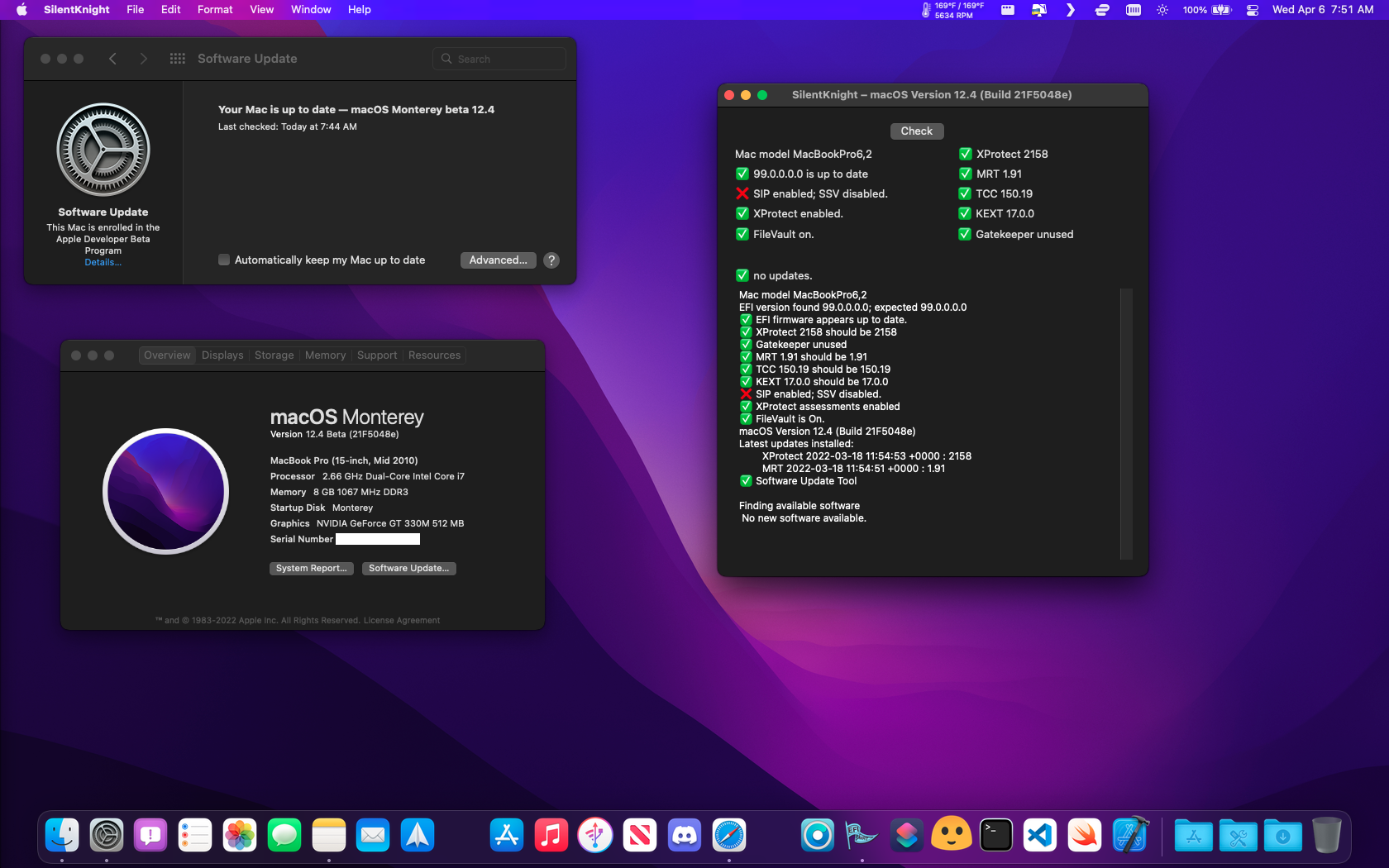Open Advanced… options in Software Update

pyautogui.click(x=499, y=260)
